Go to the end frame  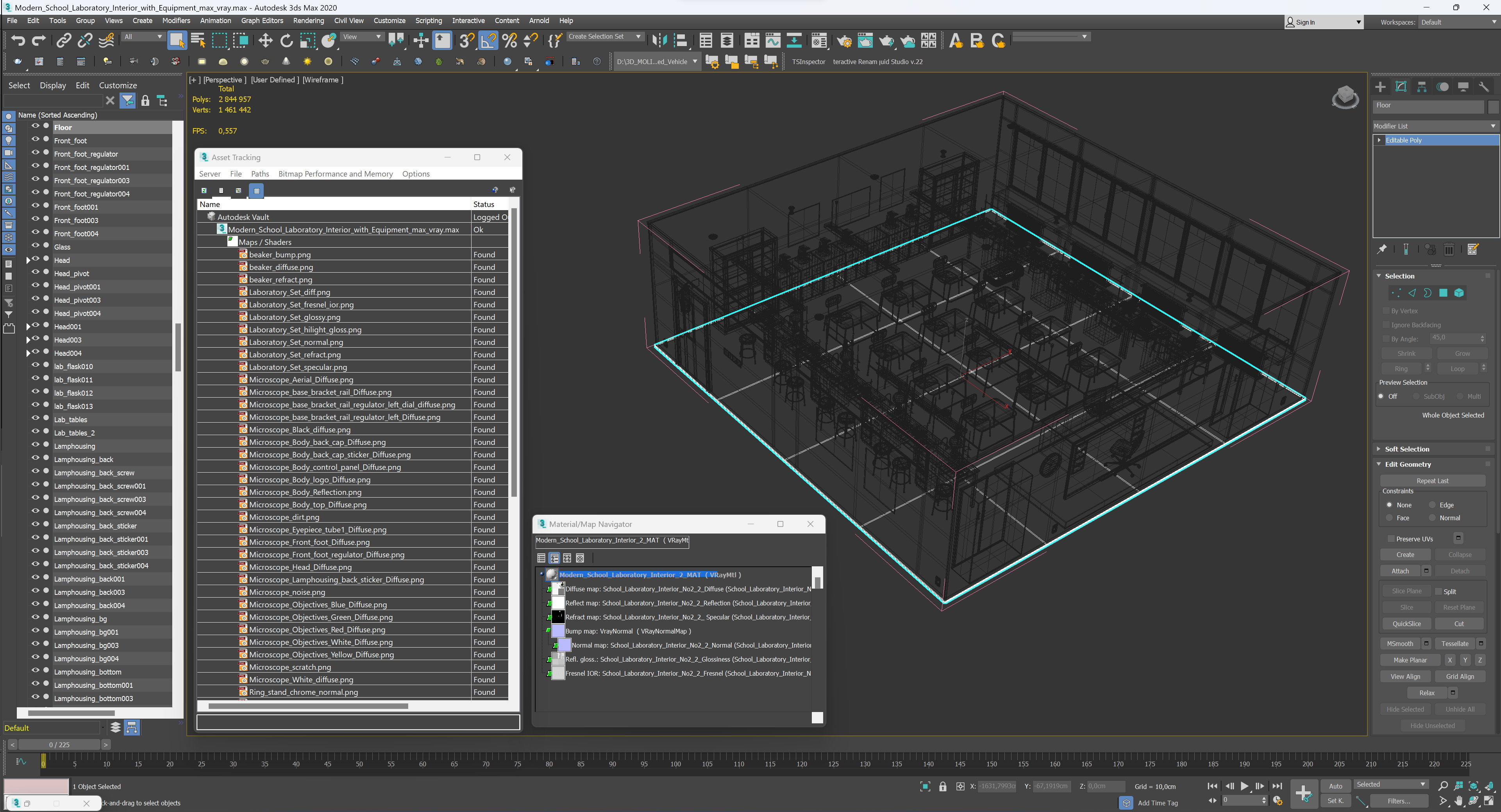tap(1277, 786)
